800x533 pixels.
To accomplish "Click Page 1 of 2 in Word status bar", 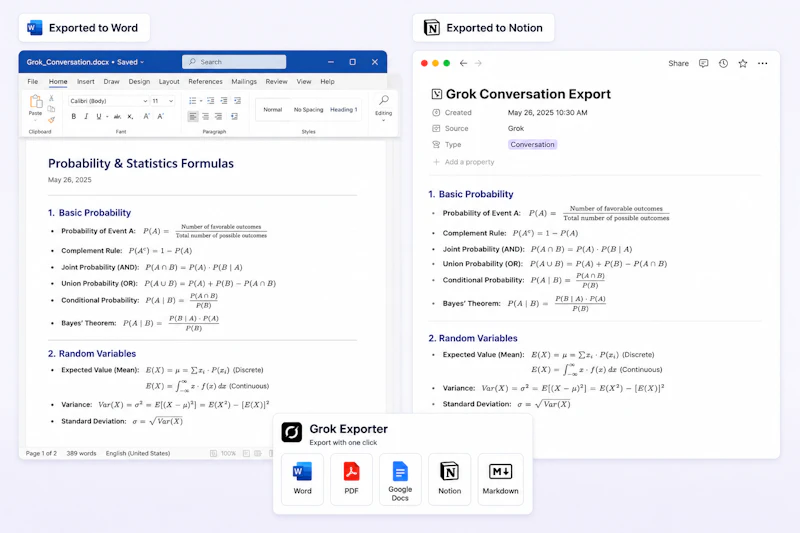I will [41, 453].
